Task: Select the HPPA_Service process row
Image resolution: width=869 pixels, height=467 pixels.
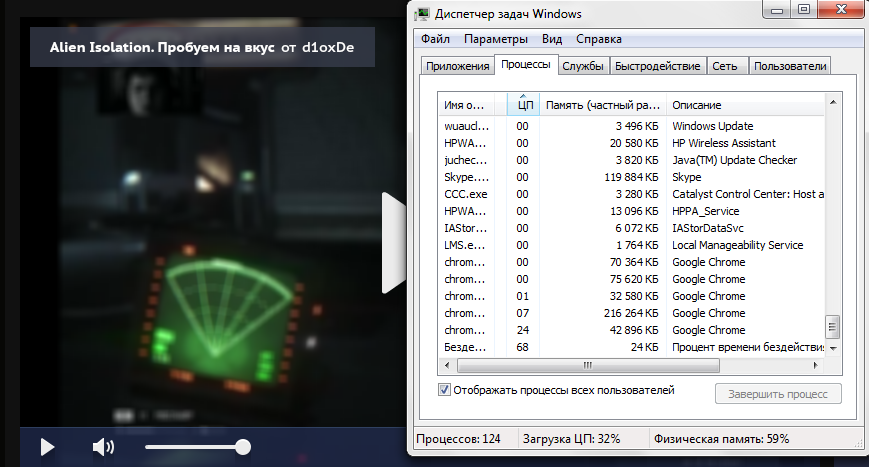Action: 631,211
